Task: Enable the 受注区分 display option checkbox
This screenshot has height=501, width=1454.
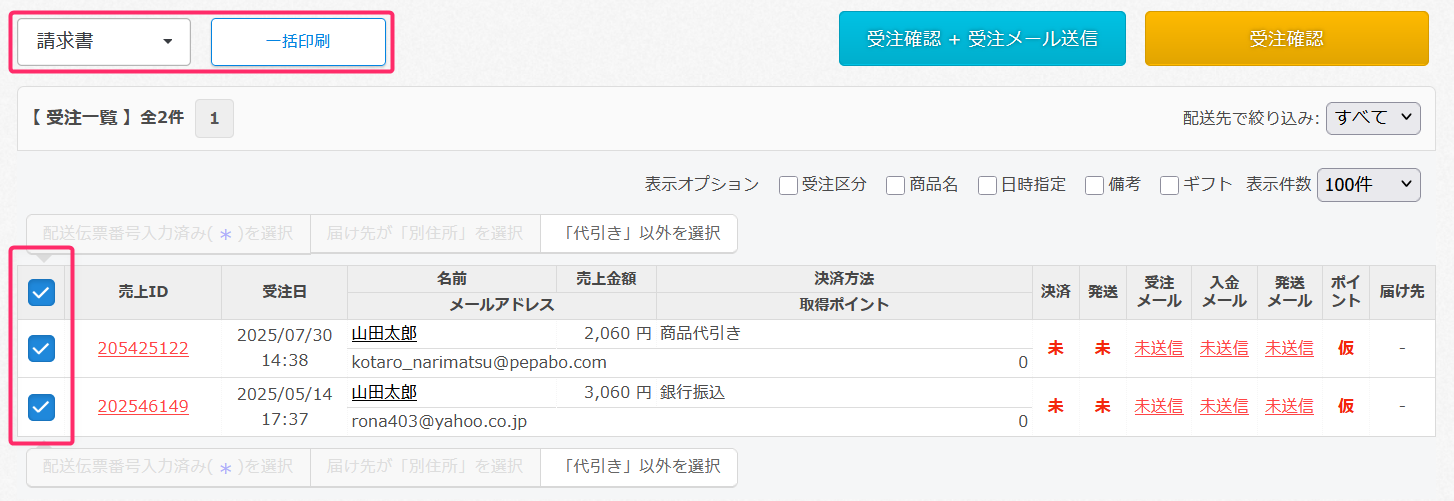Action: (x=788, y=185)
